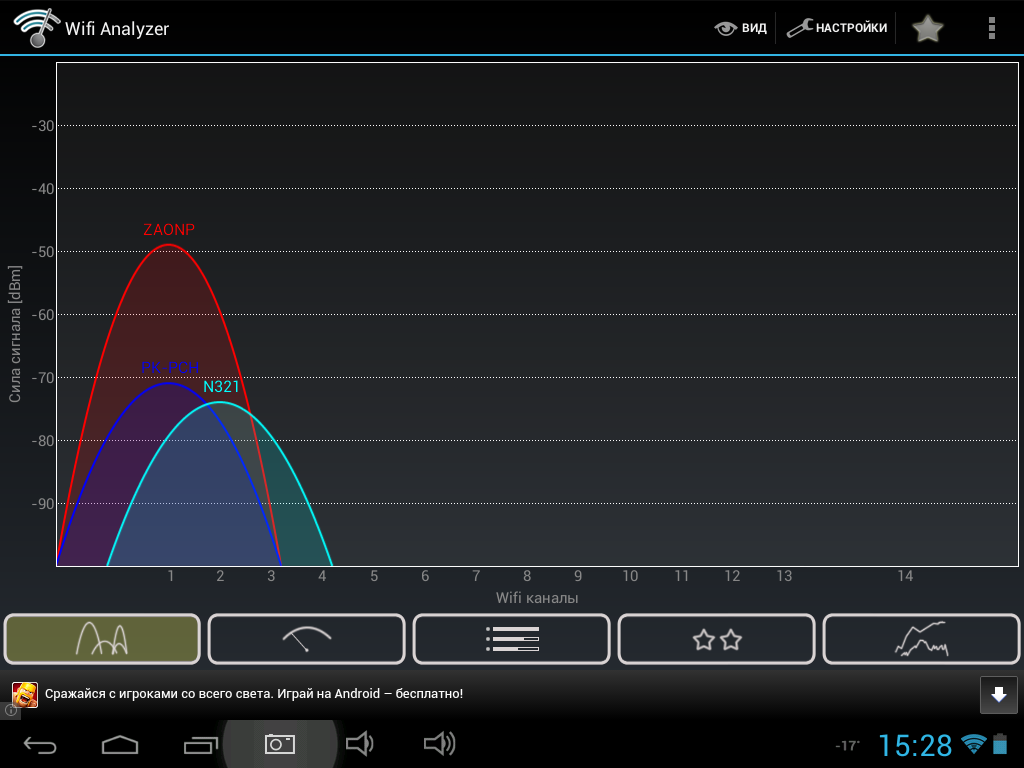
Task: Open the channel graph view tab
Action: pos(103,639)
